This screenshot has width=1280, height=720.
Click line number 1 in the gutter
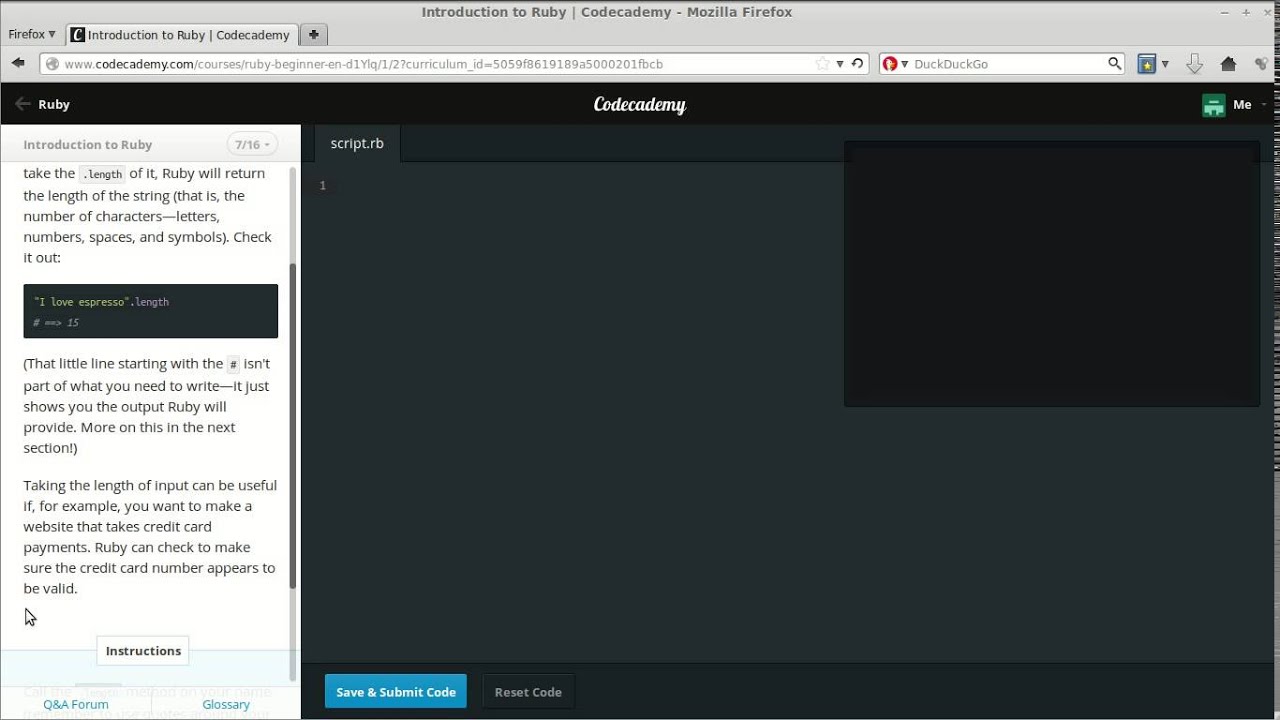(x=323, y=185)
